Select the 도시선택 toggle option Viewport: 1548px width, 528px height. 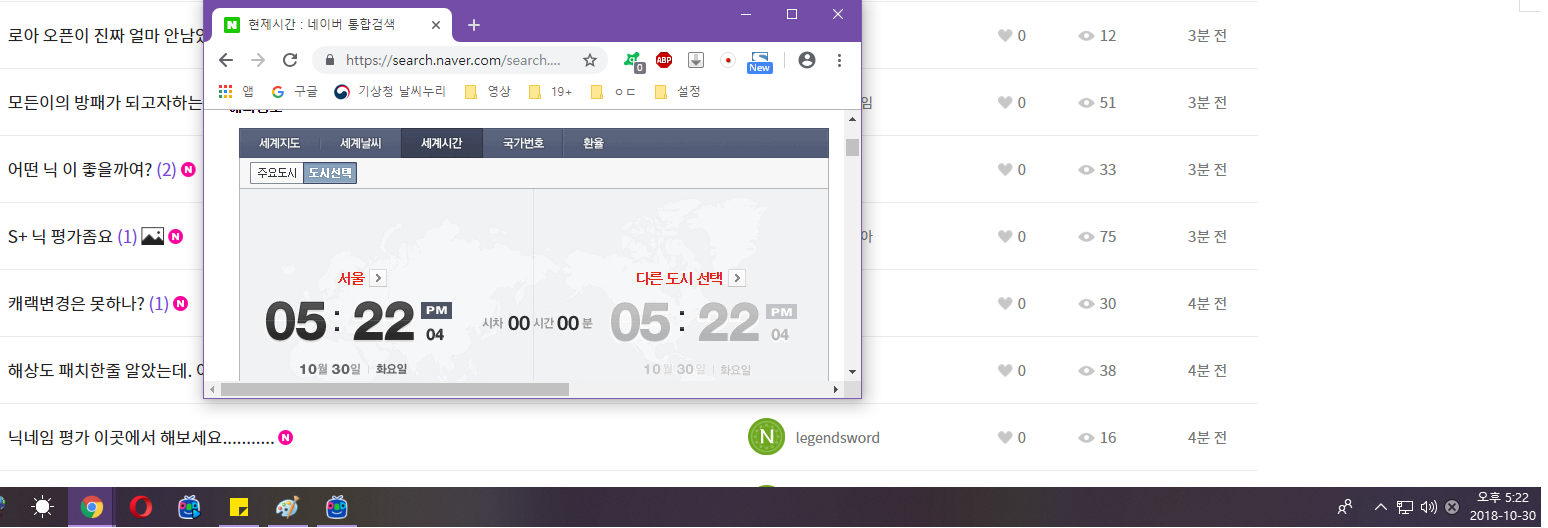click(x=330, y=173)
